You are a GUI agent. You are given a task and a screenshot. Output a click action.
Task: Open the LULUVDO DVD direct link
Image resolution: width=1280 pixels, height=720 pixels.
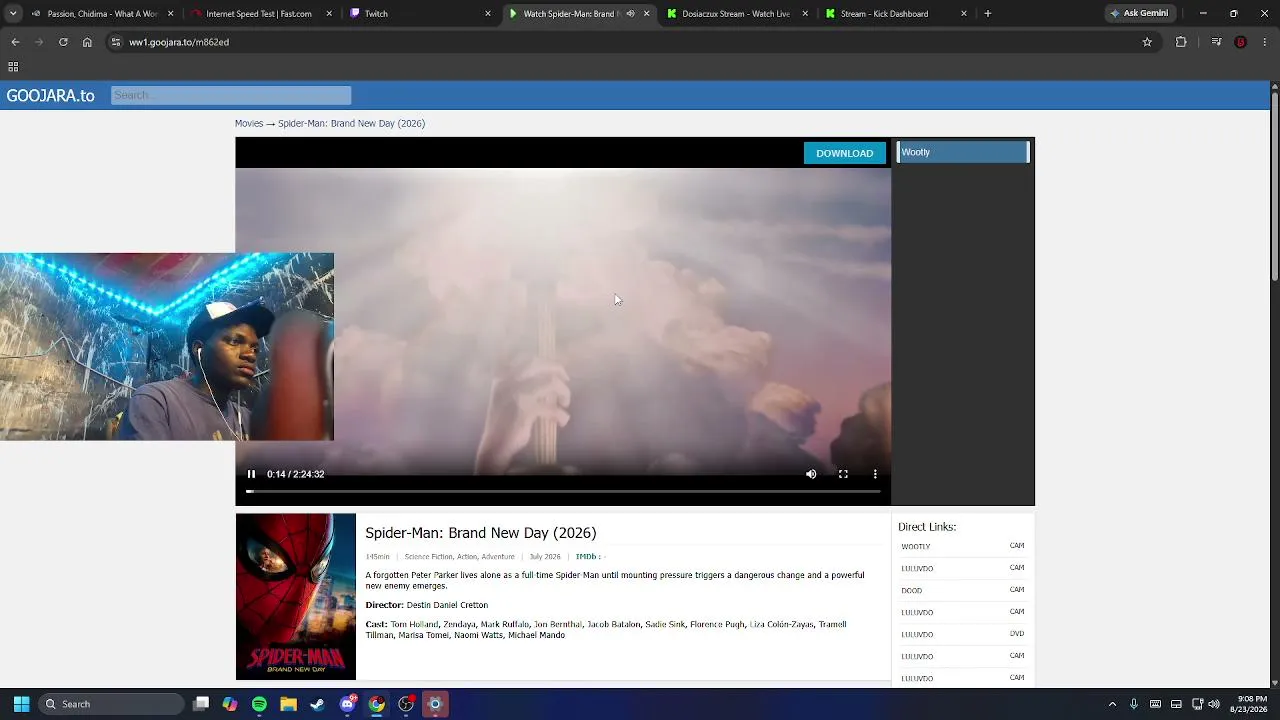point(963,634)
